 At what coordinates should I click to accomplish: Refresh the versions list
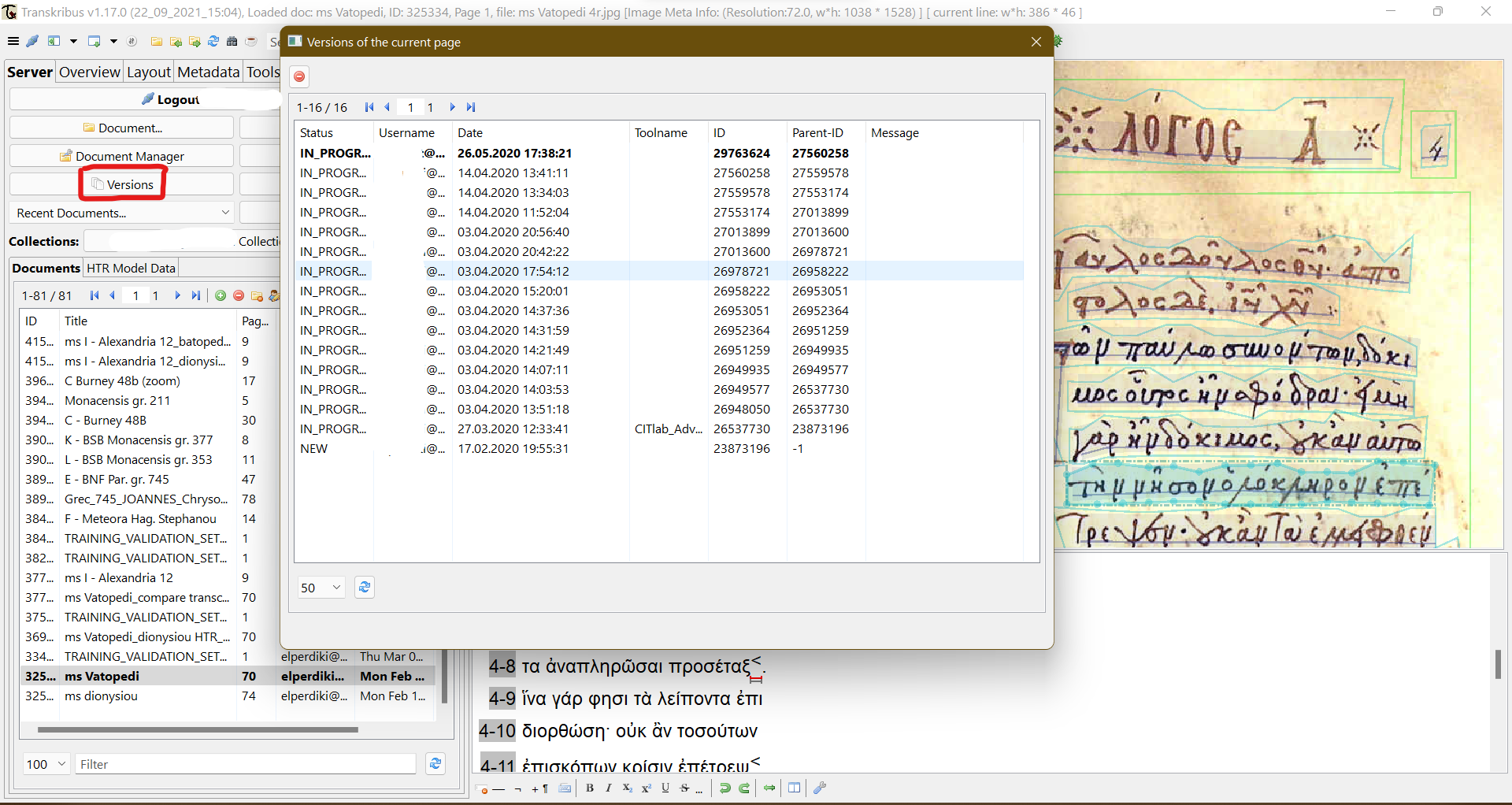(x=364, y=587)
